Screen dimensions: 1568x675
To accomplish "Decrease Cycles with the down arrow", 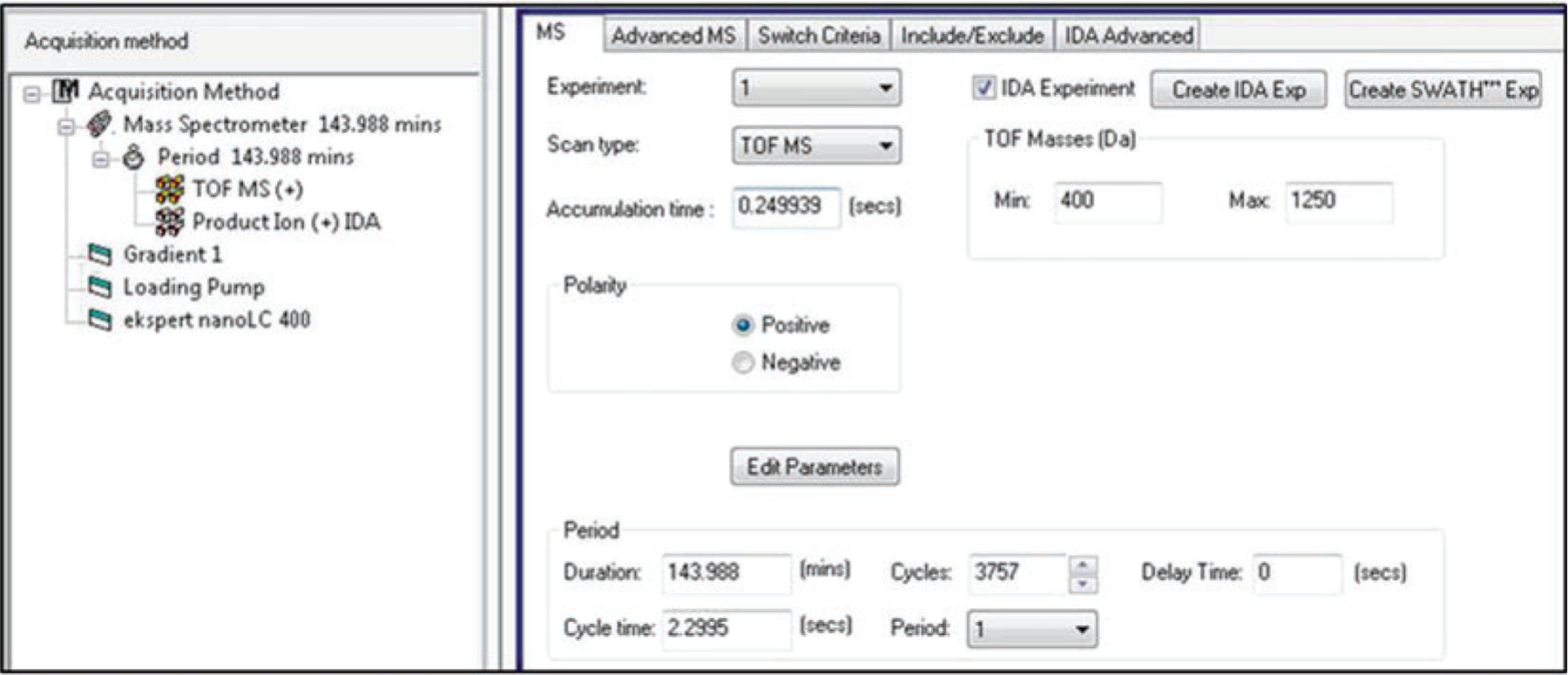I will pyautogui.click(x=1082, y=584).
